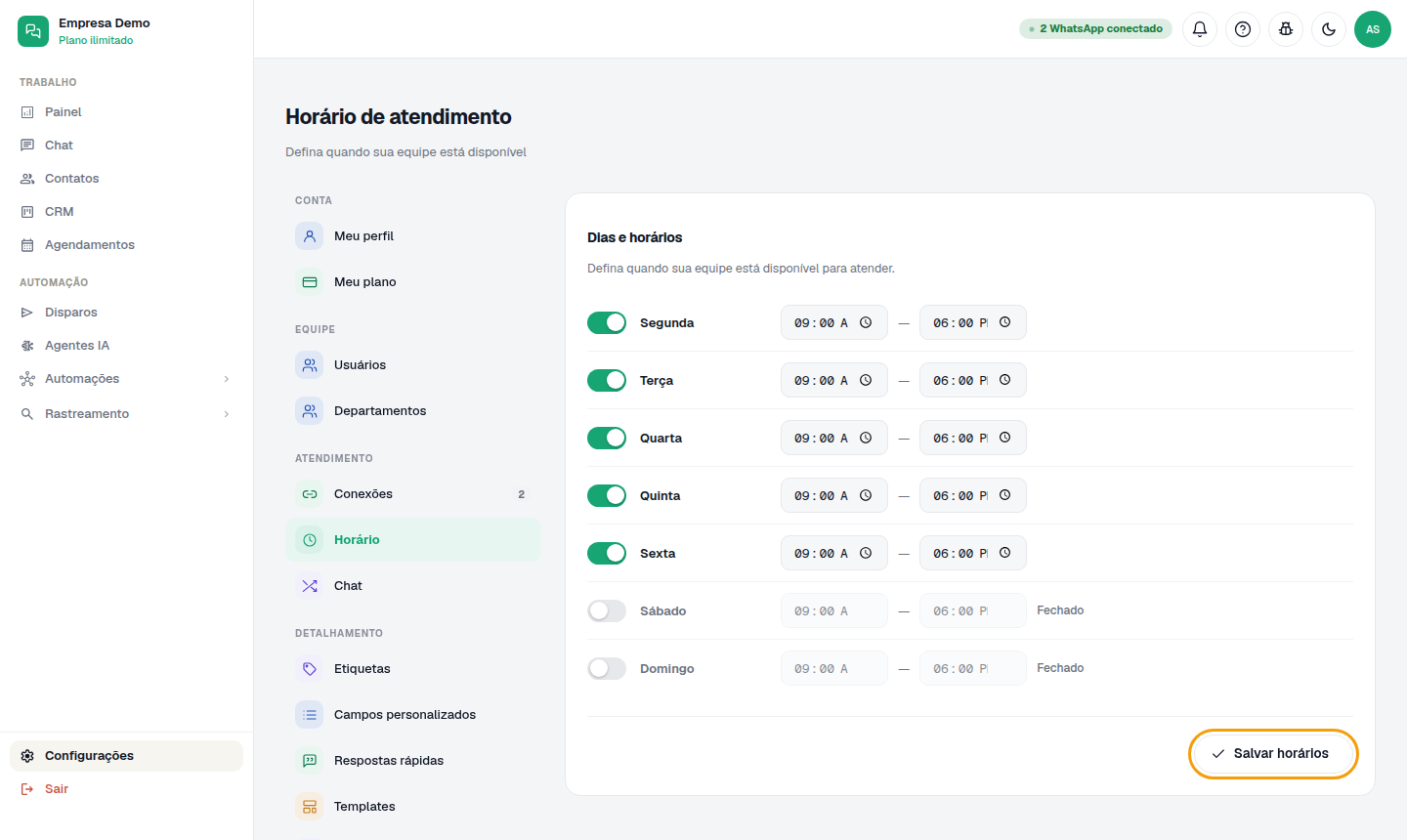1407x840 pixels.
Task: Edit the Sexta start time field
Action: pos(834,553)
